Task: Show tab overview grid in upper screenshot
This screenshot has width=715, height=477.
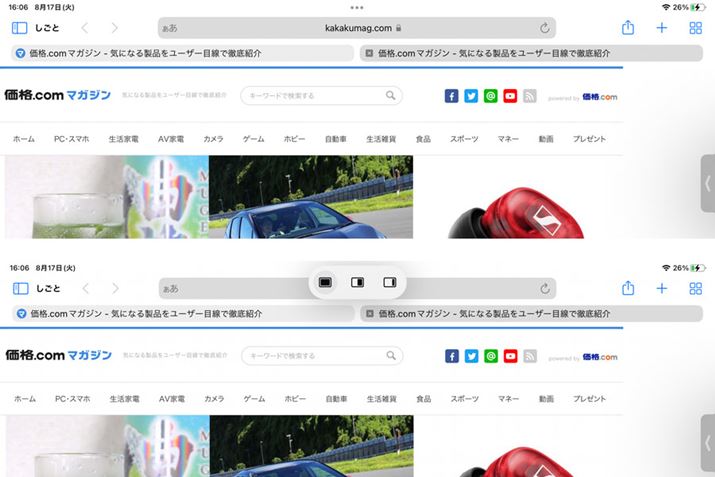Action: pyautogui.click(x=695, y=28)
